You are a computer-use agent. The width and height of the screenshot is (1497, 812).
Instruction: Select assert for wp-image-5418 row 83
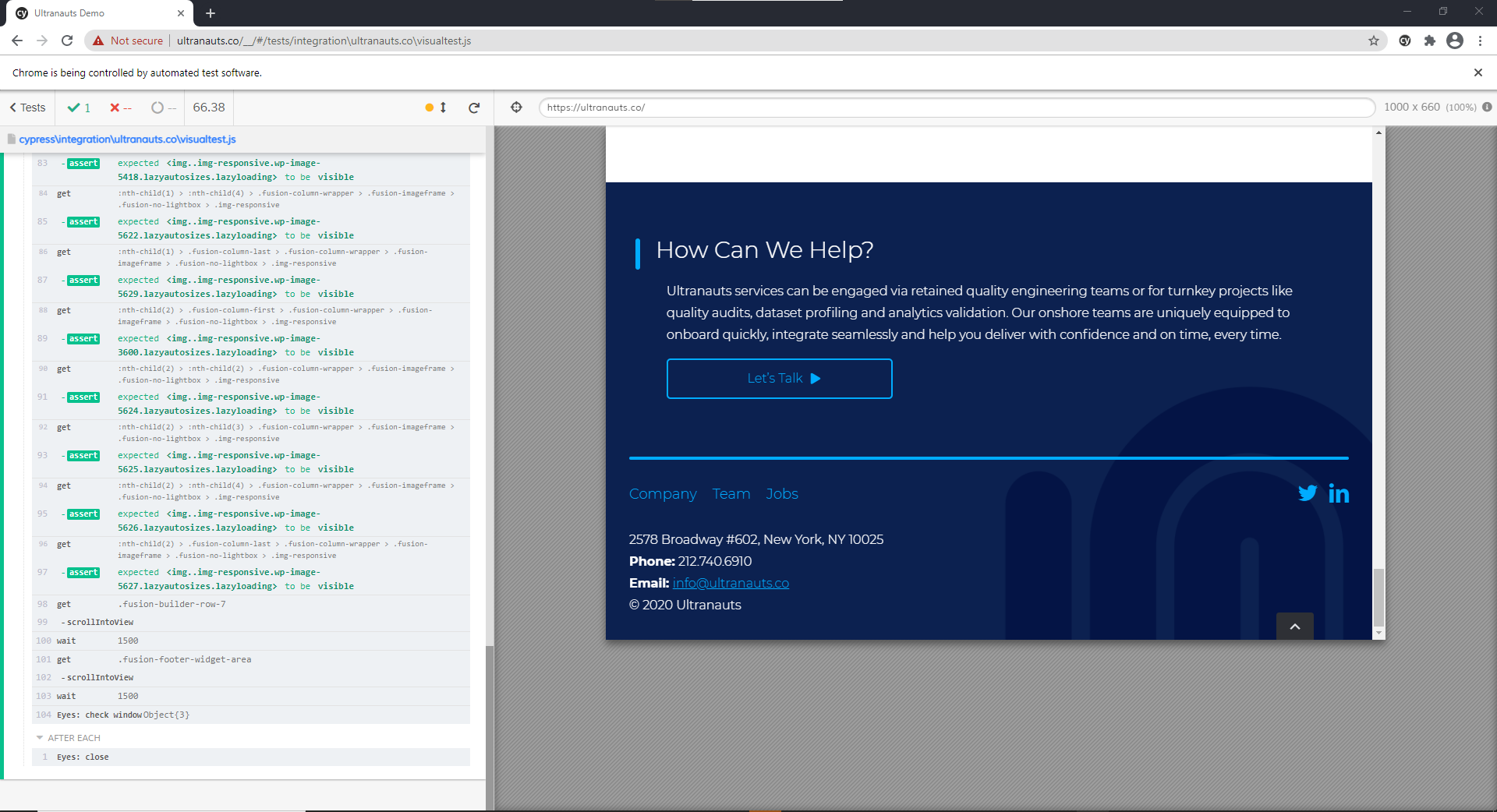tap(251, 170)
